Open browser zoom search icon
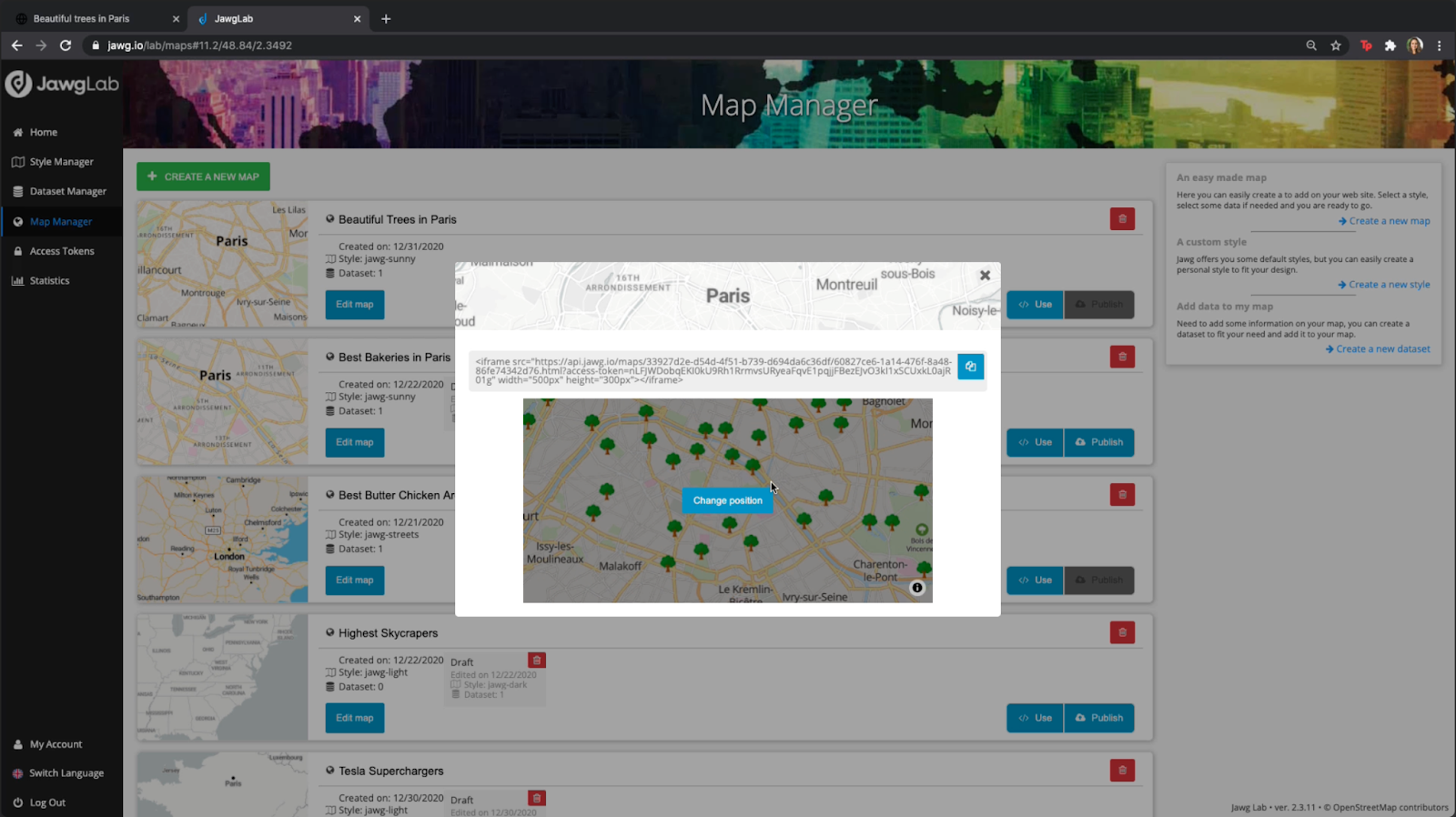The image size is (1456, 817). coord(1311,45)
